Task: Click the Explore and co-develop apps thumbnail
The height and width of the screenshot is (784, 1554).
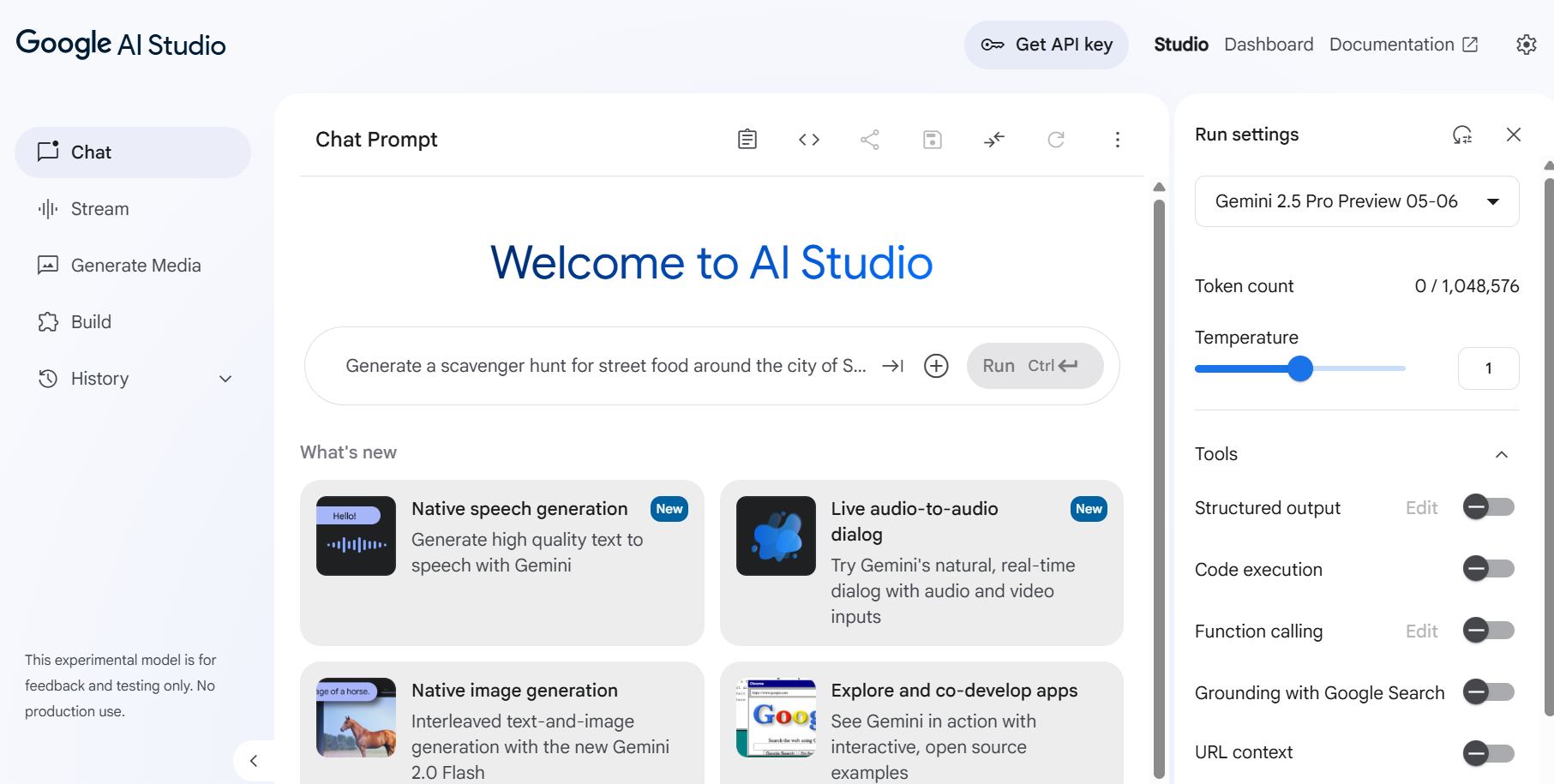Action: (x=776, y=717)
